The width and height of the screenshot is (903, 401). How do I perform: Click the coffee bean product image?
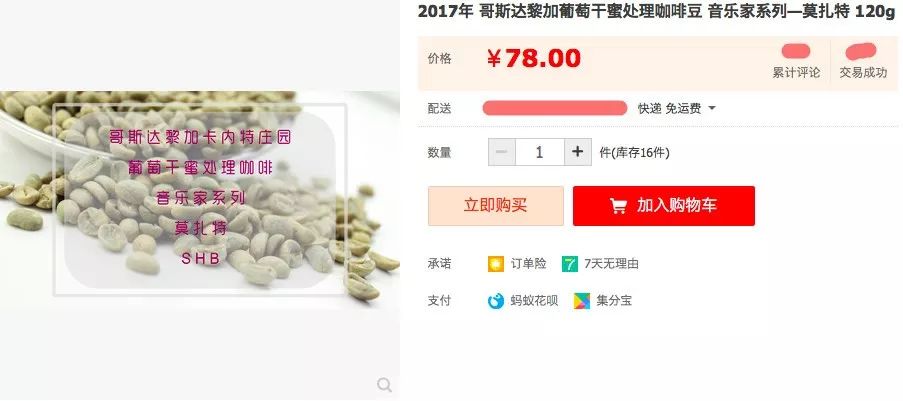[x=200, y=200]
